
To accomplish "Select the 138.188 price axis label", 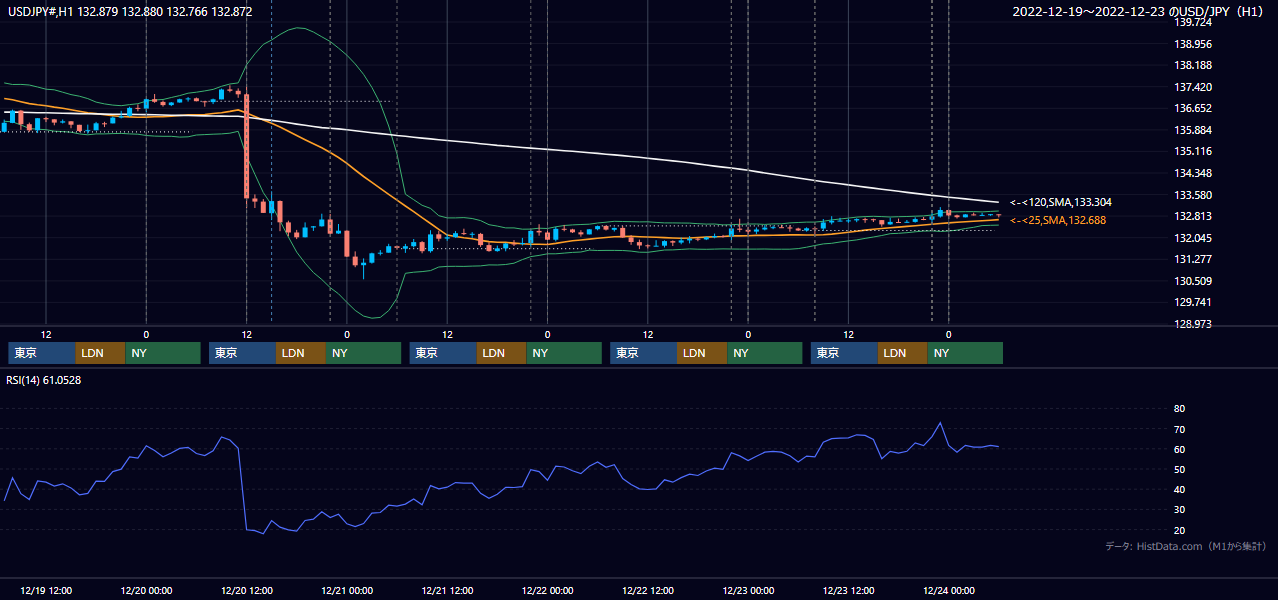I will click(1193, 65).
